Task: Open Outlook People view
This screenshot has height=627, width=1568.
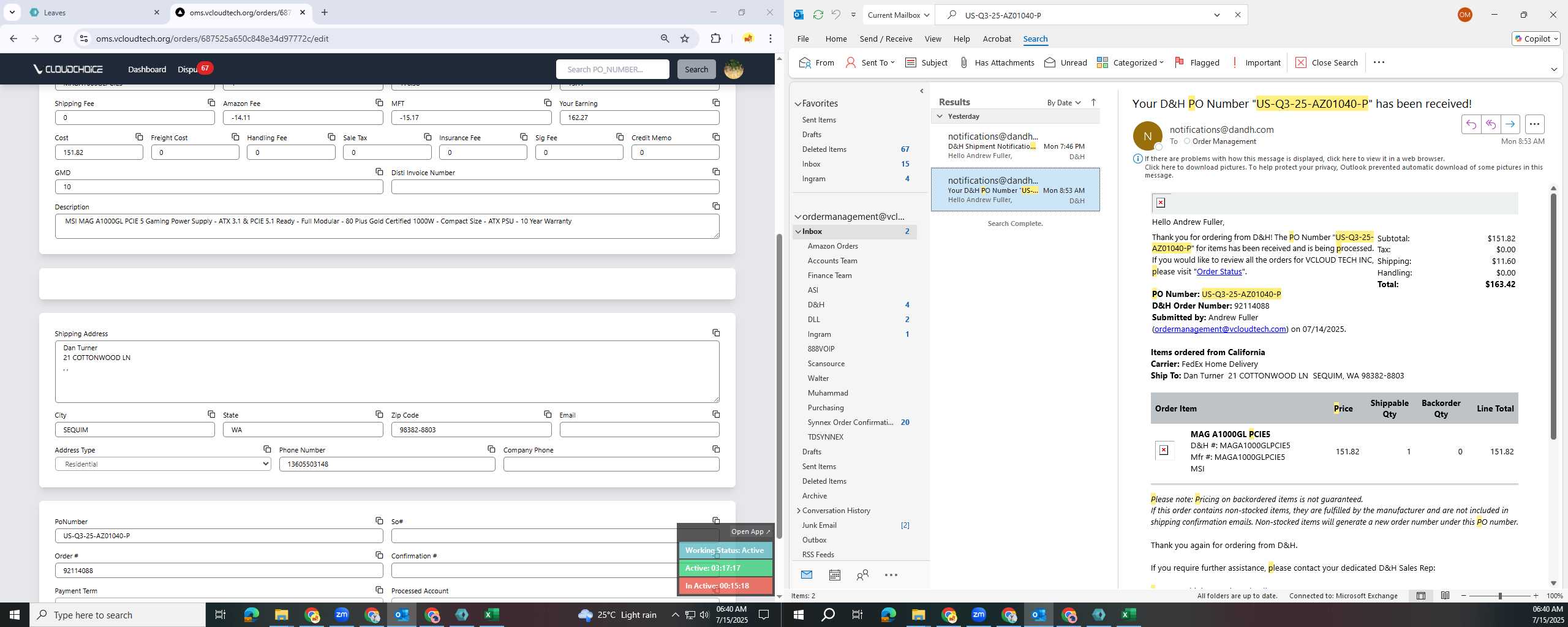Action: tap(862, 575)
